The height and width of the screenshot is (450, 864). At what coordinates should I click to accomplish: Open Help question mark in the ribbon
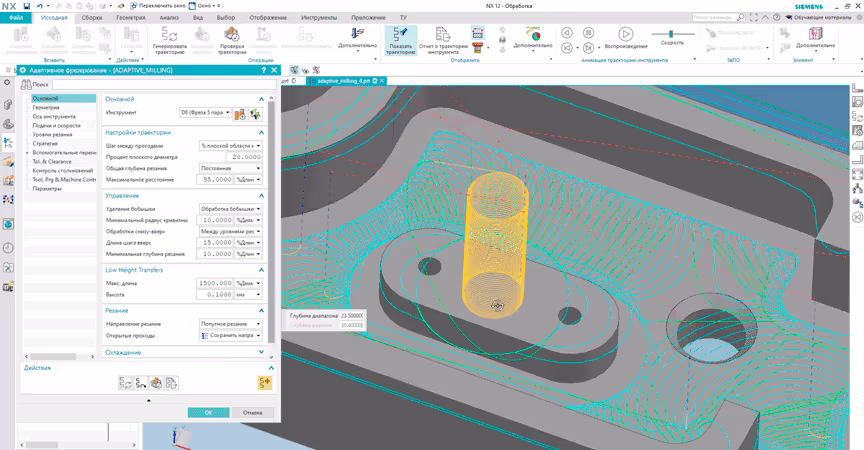click(776, 18)
